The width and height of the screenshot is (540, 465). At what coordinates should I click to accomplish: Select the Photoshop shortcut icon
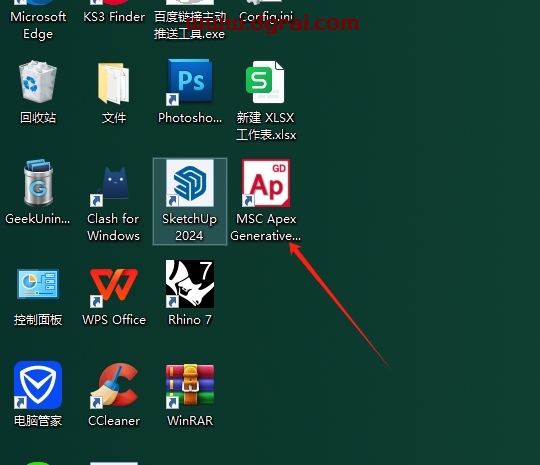coord(189,81)
